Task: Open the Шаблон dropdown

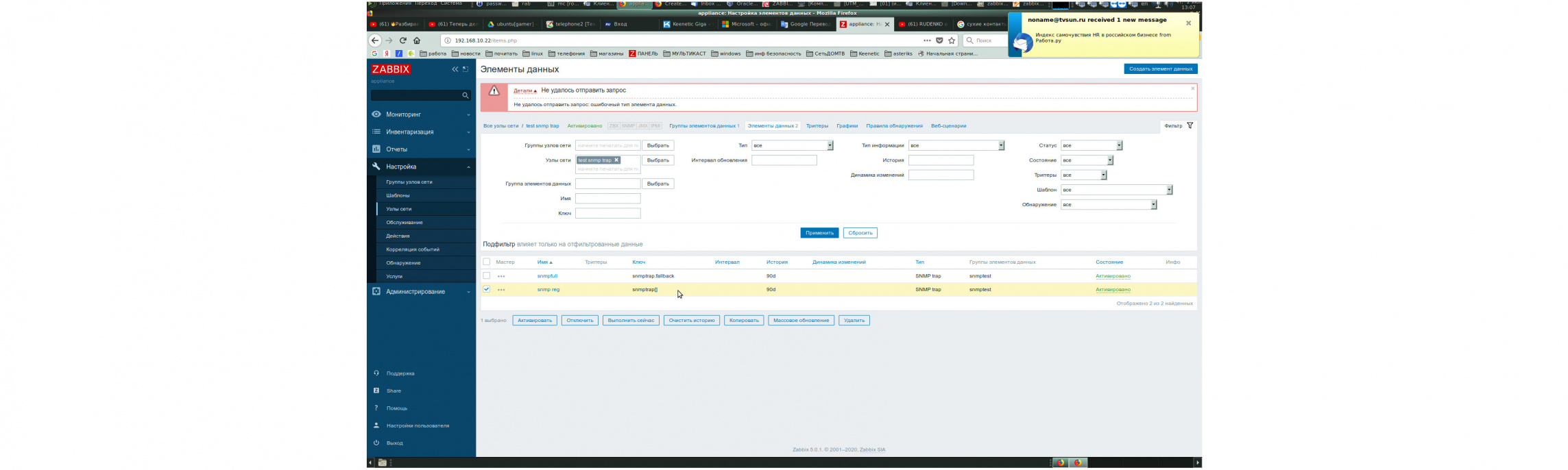Action: (x=1116, y=190)
